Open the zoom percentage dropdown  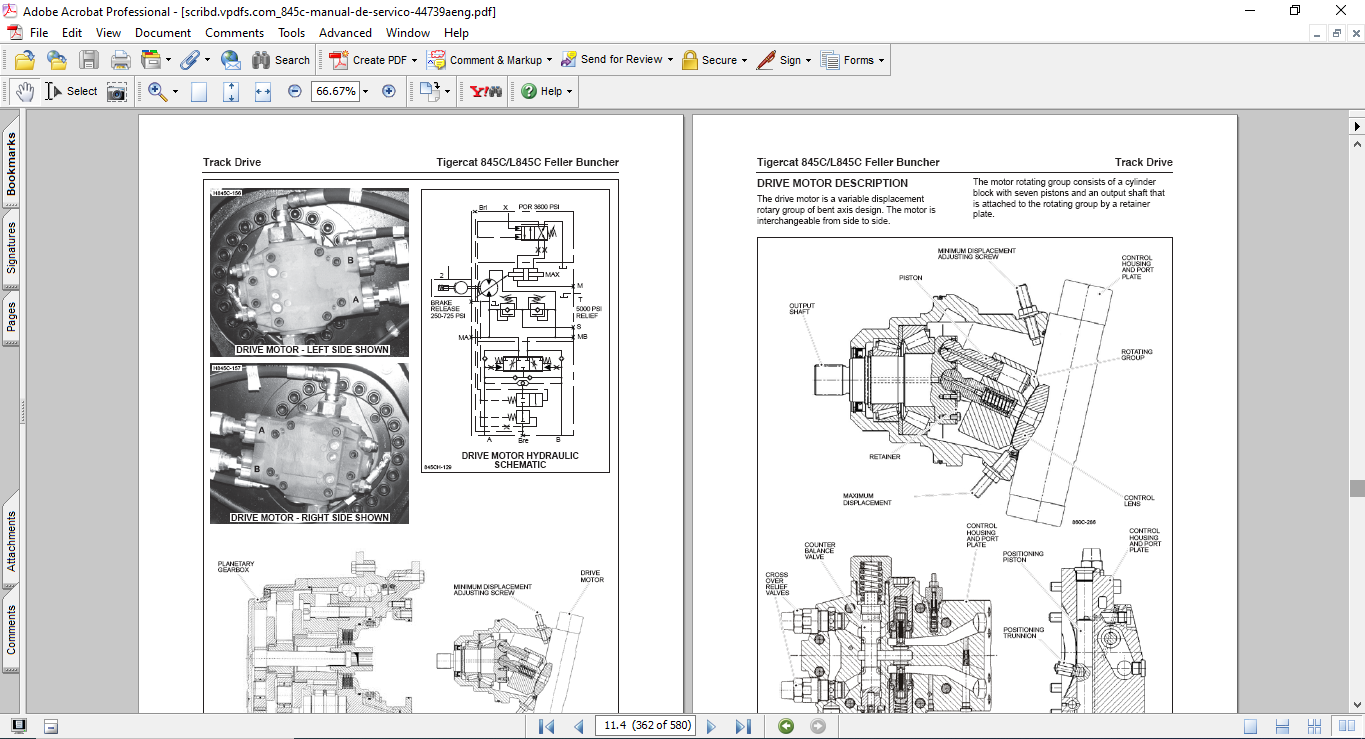pos(365,91)
